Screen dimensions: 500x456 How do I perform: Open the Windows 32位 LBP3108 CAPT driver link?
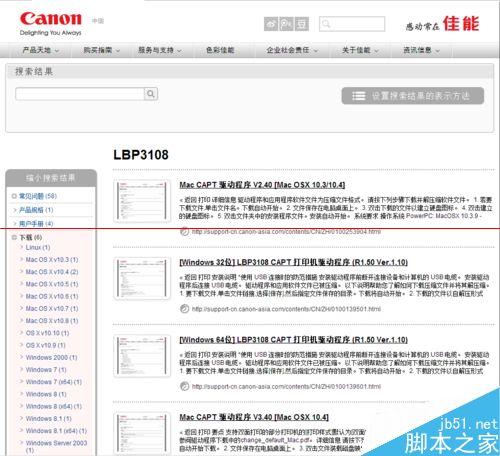pos(293,262)
